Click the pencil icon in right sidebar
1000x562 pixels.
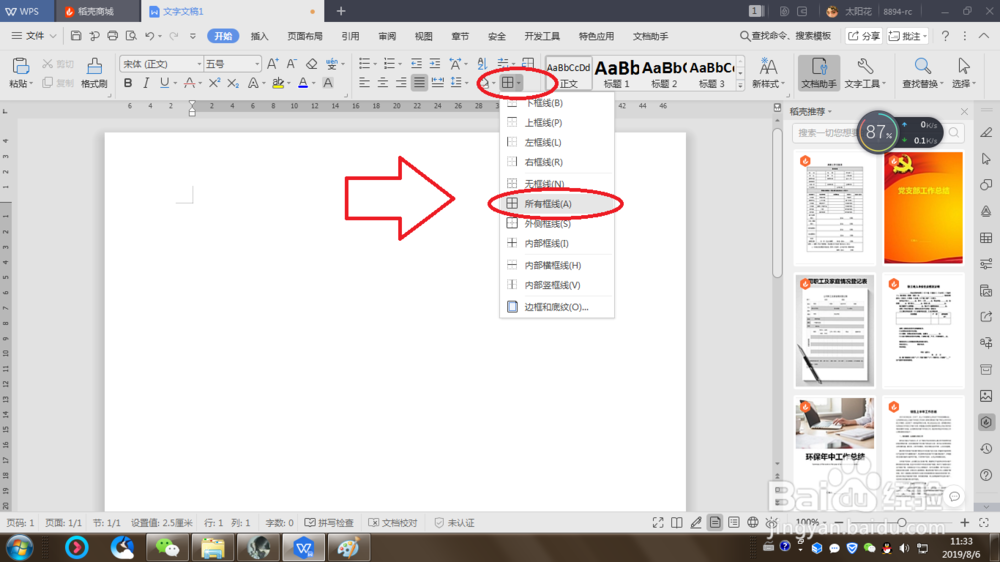[x=986, y=133]
